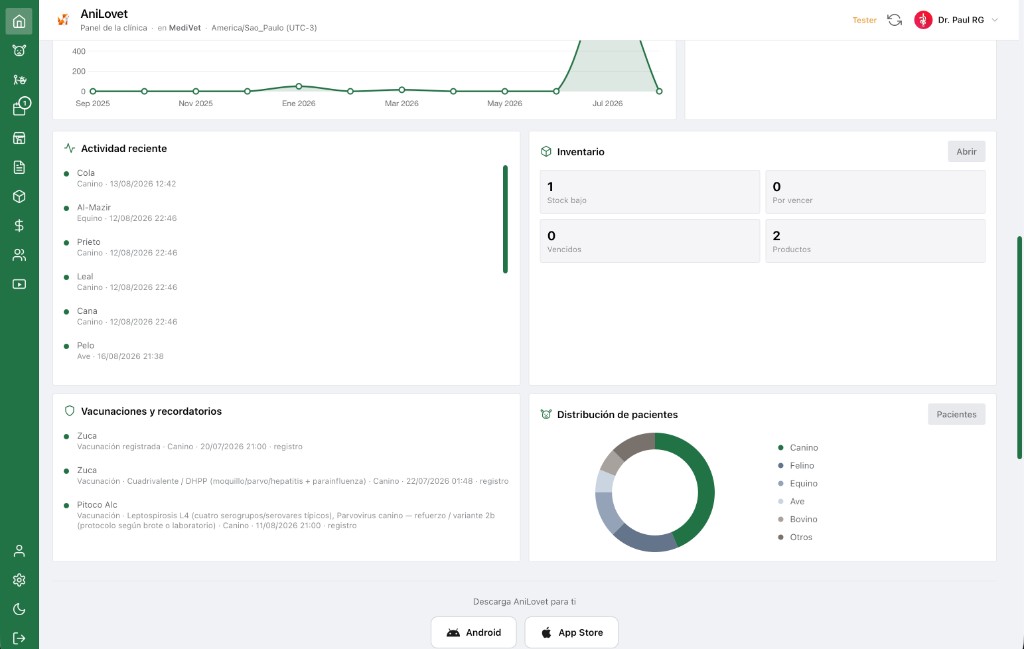Click the Actividad reciente green scrollbar
1024x649 pixels.
coord(505,219)
